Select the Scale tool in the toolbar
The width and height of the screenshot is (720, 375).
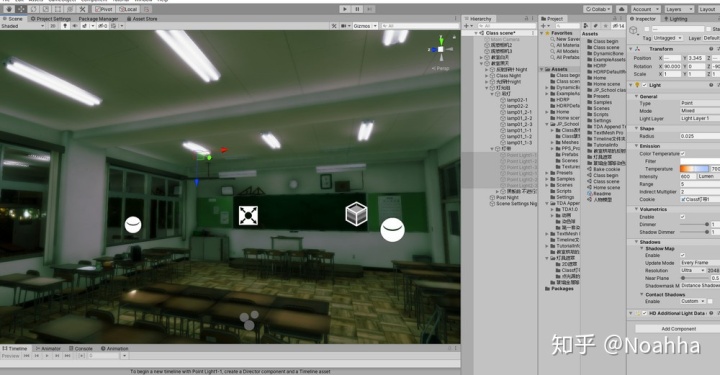coord(46,9)
